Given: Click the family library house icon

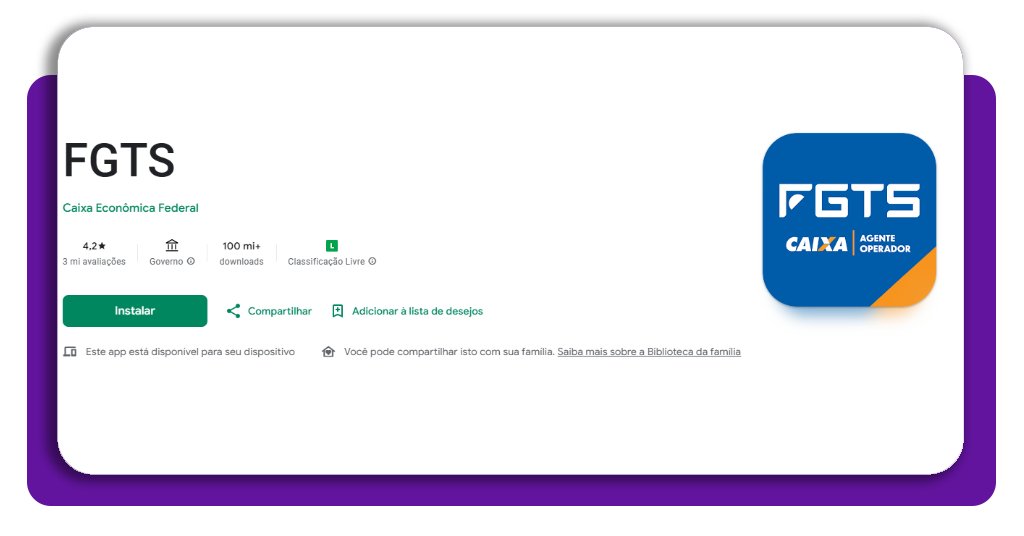Looking at the screenshot, I should click(x=328, y=352).
